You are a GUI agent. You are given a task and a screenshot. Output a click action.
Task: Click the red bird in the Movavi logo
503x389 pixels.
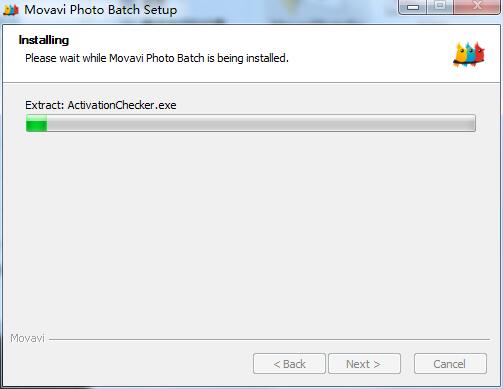480,53
